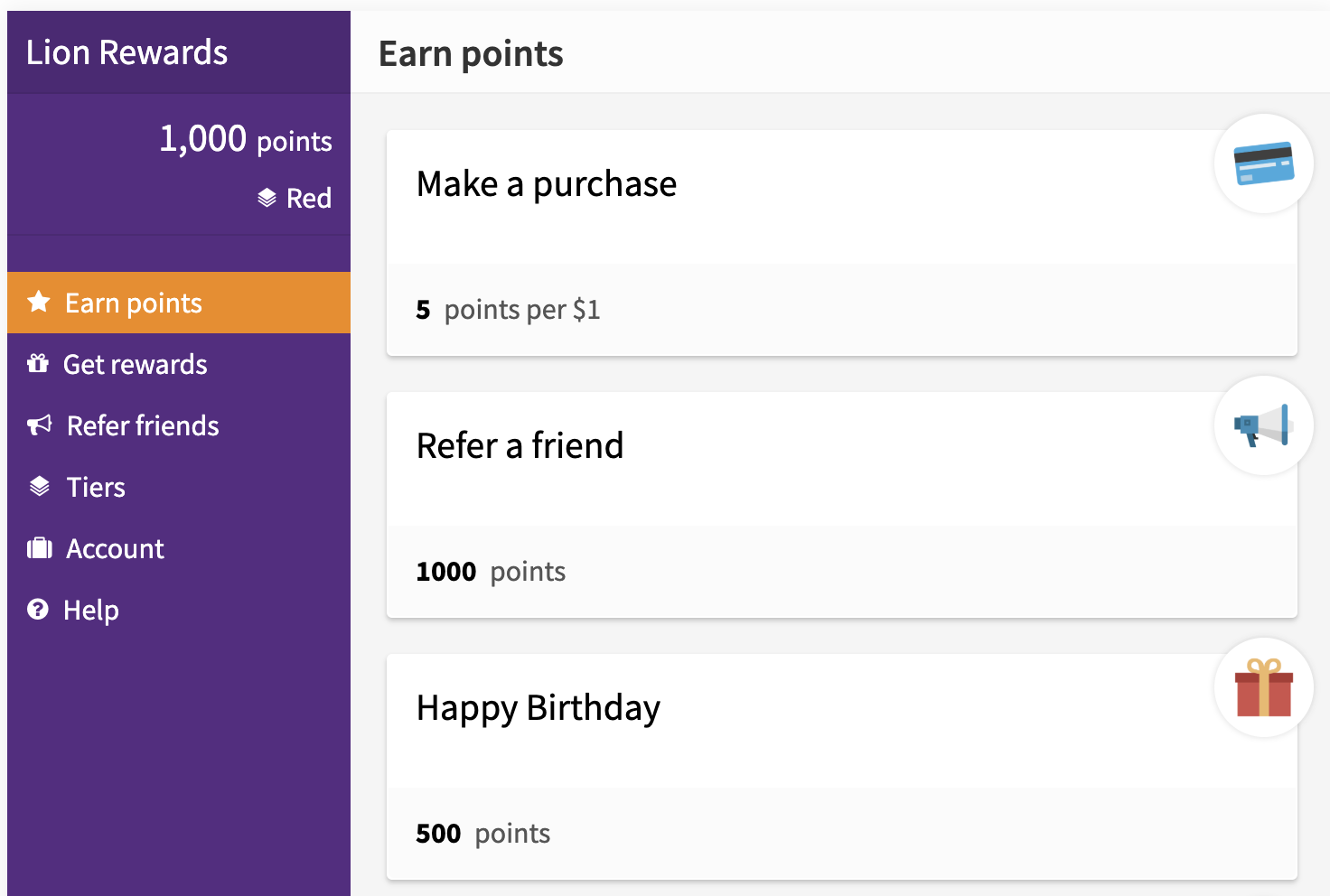Screen dimensions: 1330x896
Task: Click the 1,000 points balance
Action: [x=246, y=139]
